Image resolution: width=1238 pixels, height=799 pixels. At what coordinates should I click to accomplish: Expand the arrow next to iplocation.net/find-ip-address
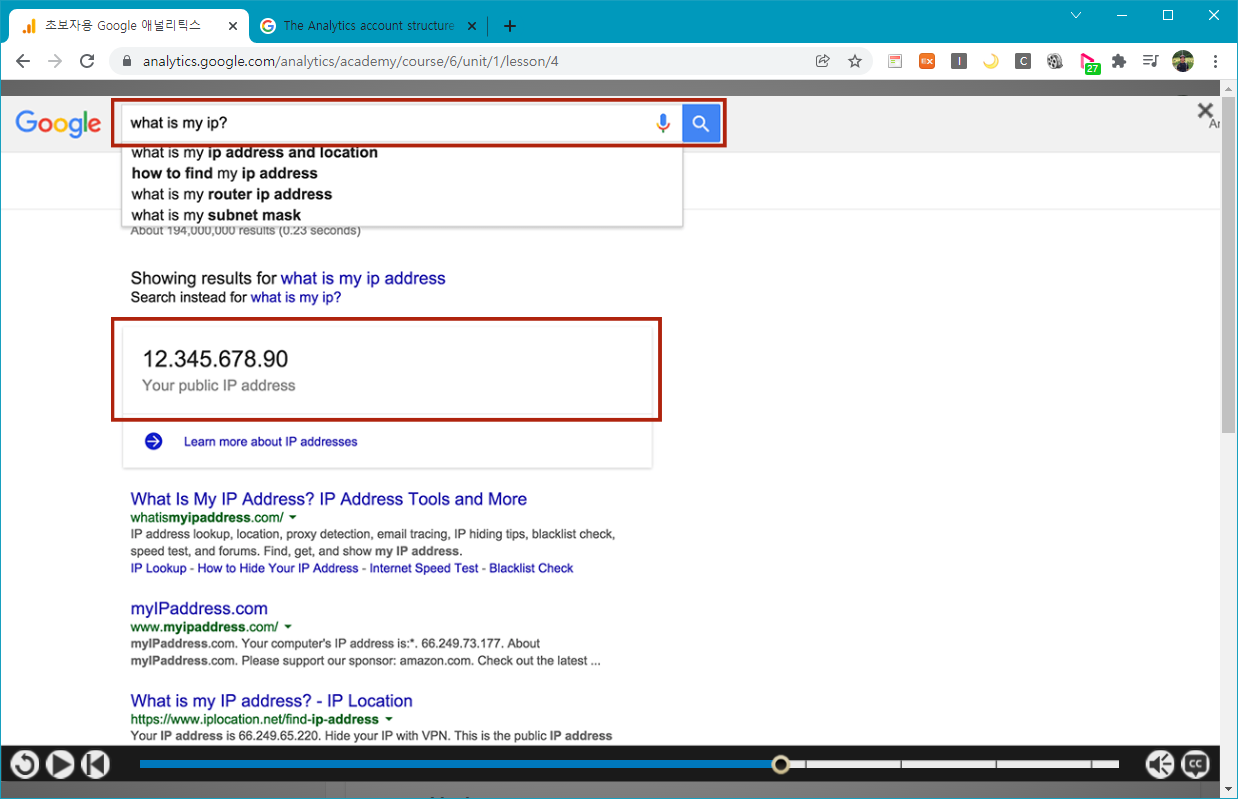(x=389, y=719)
